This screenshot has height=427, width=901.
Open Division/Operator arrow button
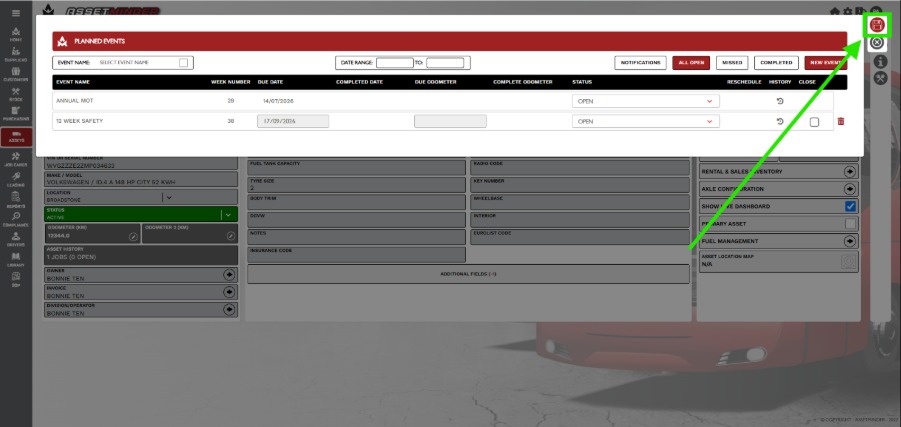pos(229,310)
